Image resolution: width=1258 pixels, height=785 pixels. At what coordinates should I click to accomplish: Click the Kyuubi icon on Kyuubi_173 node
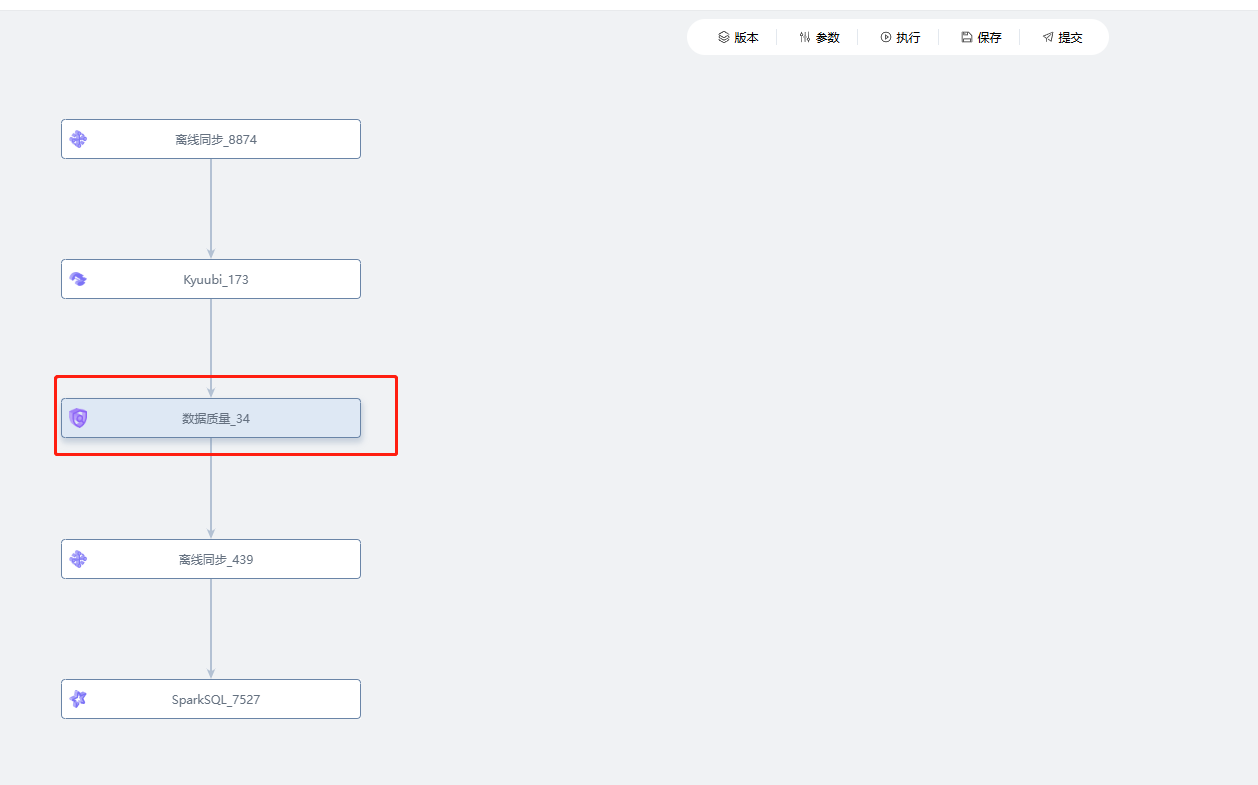click(78, 279)
